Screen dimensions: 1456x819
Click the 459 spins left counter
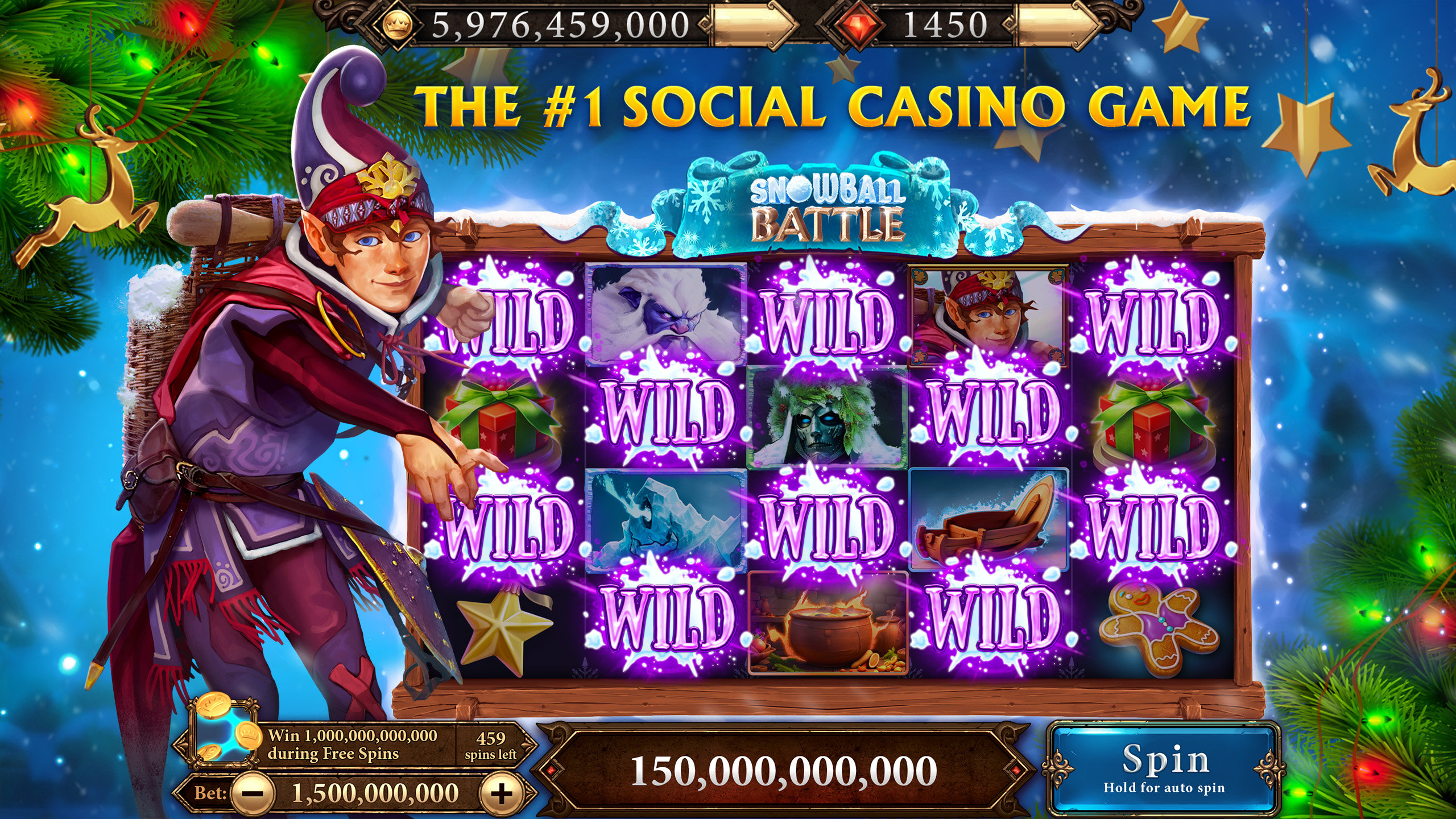pos(490,745)
